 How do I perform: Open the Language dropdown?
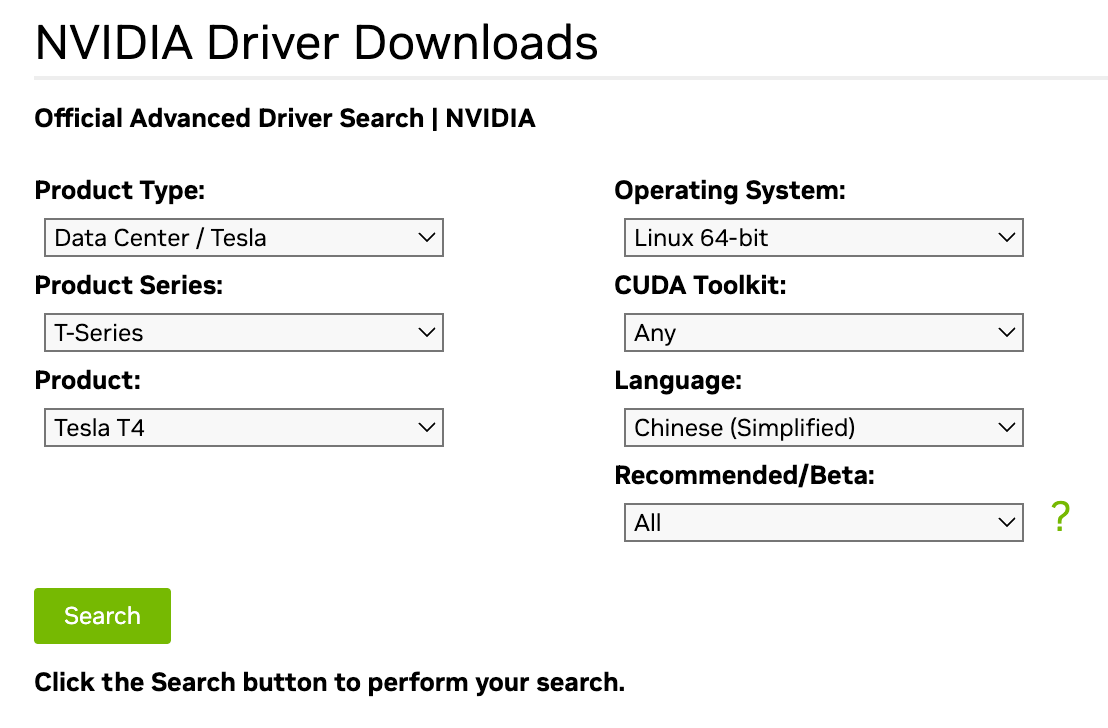click(823, 428)
